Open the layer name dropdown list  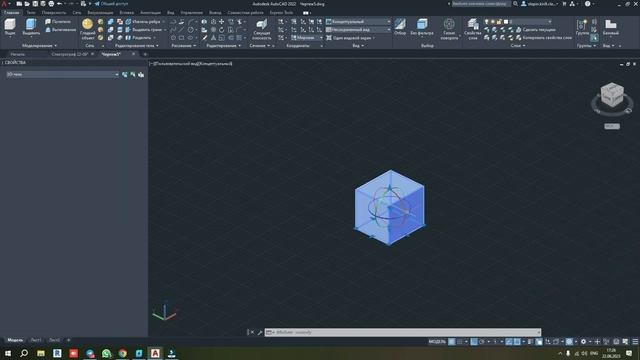531,22
